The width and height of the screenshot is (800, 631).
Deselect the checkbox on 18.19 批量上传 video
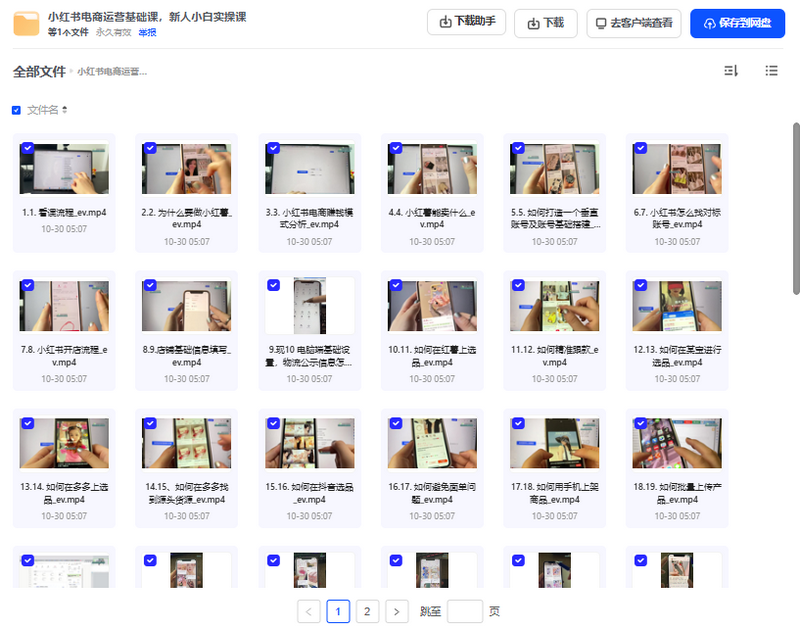pyautogui.click(x=640, y=424)
